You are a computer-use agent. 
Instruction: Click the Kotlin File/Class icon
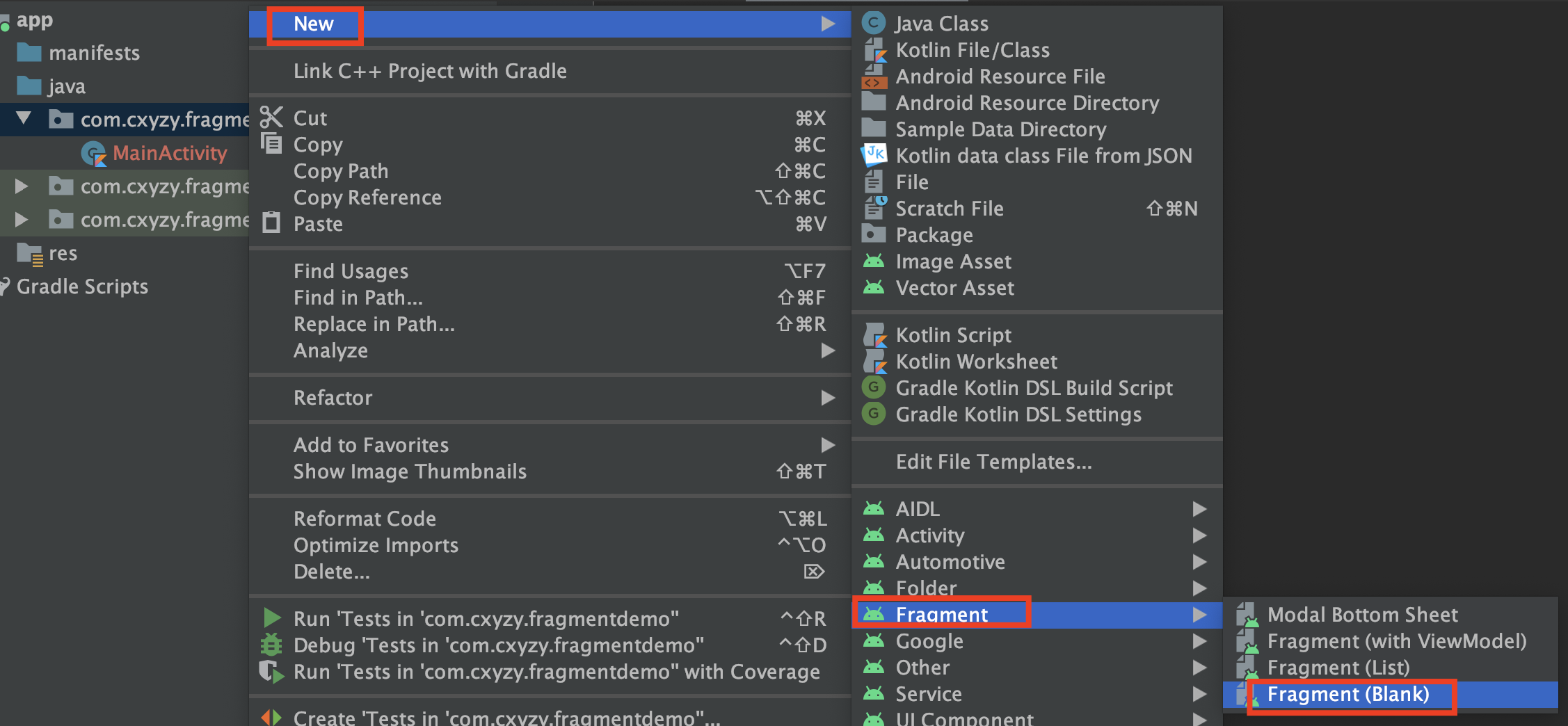[x=874, y=50]
